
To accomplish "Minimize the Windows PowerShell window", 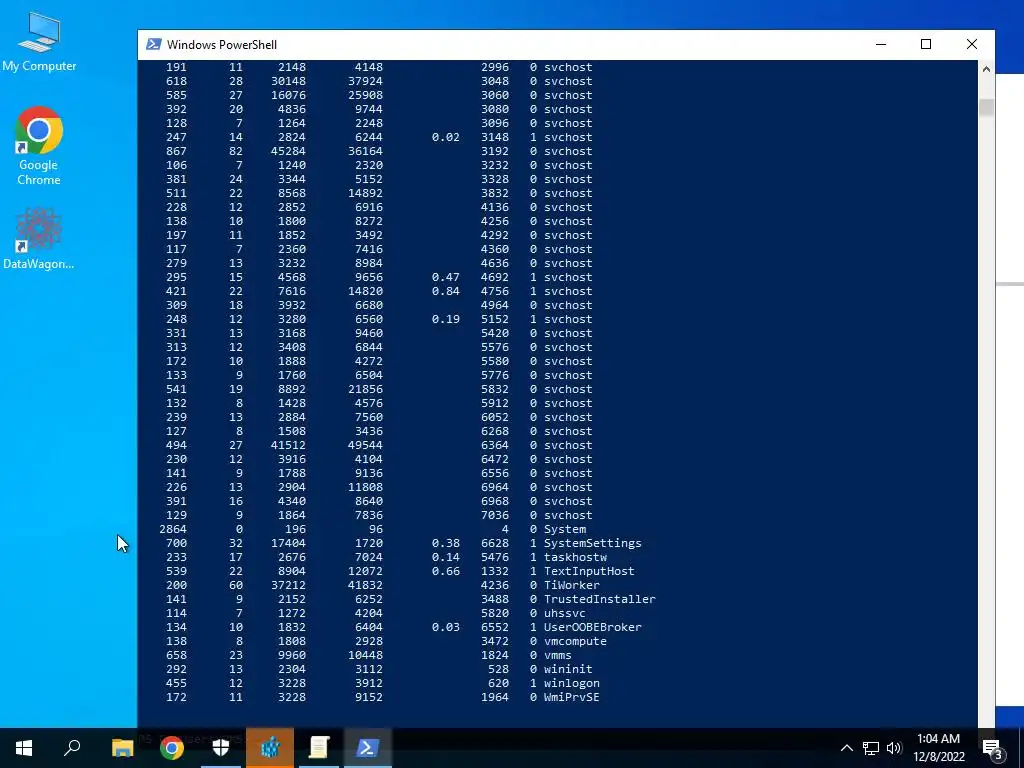I will 881,44.
